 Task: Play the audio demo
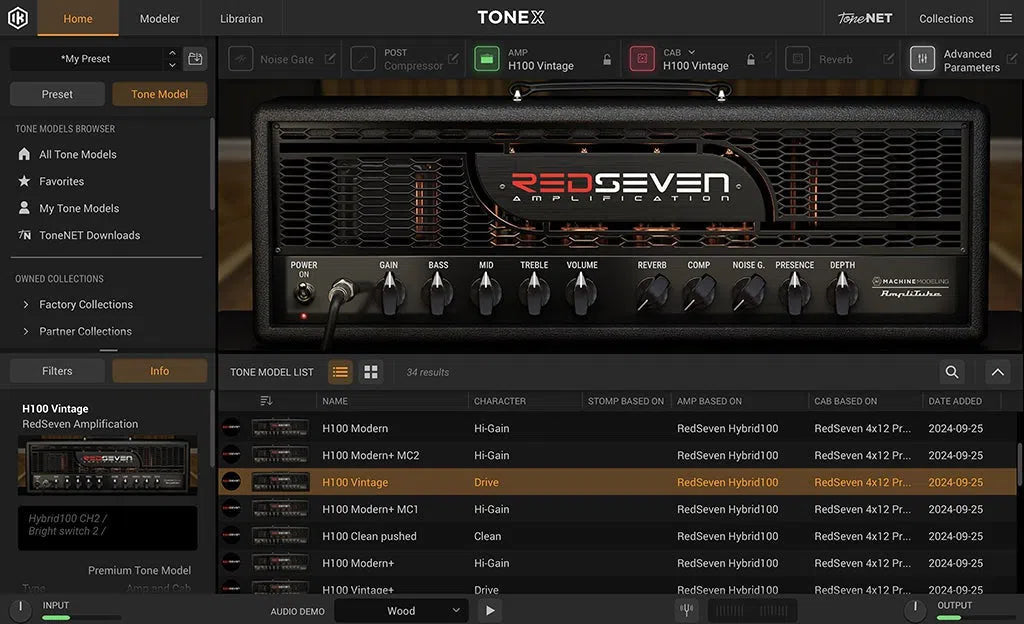click(489, 609)
